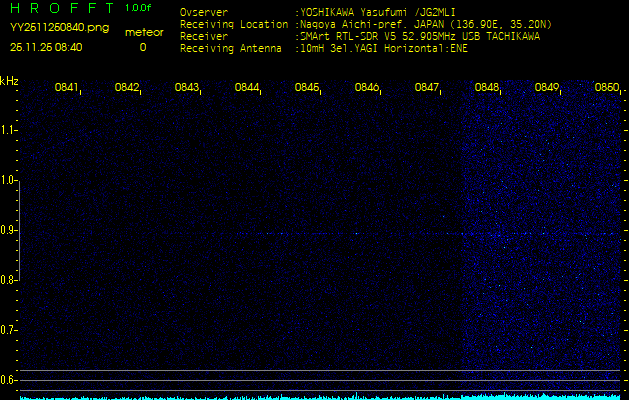Click time marker 0845
Image resolution: width=629 pixels, height=400 pixels.
[x=306, y=87]
